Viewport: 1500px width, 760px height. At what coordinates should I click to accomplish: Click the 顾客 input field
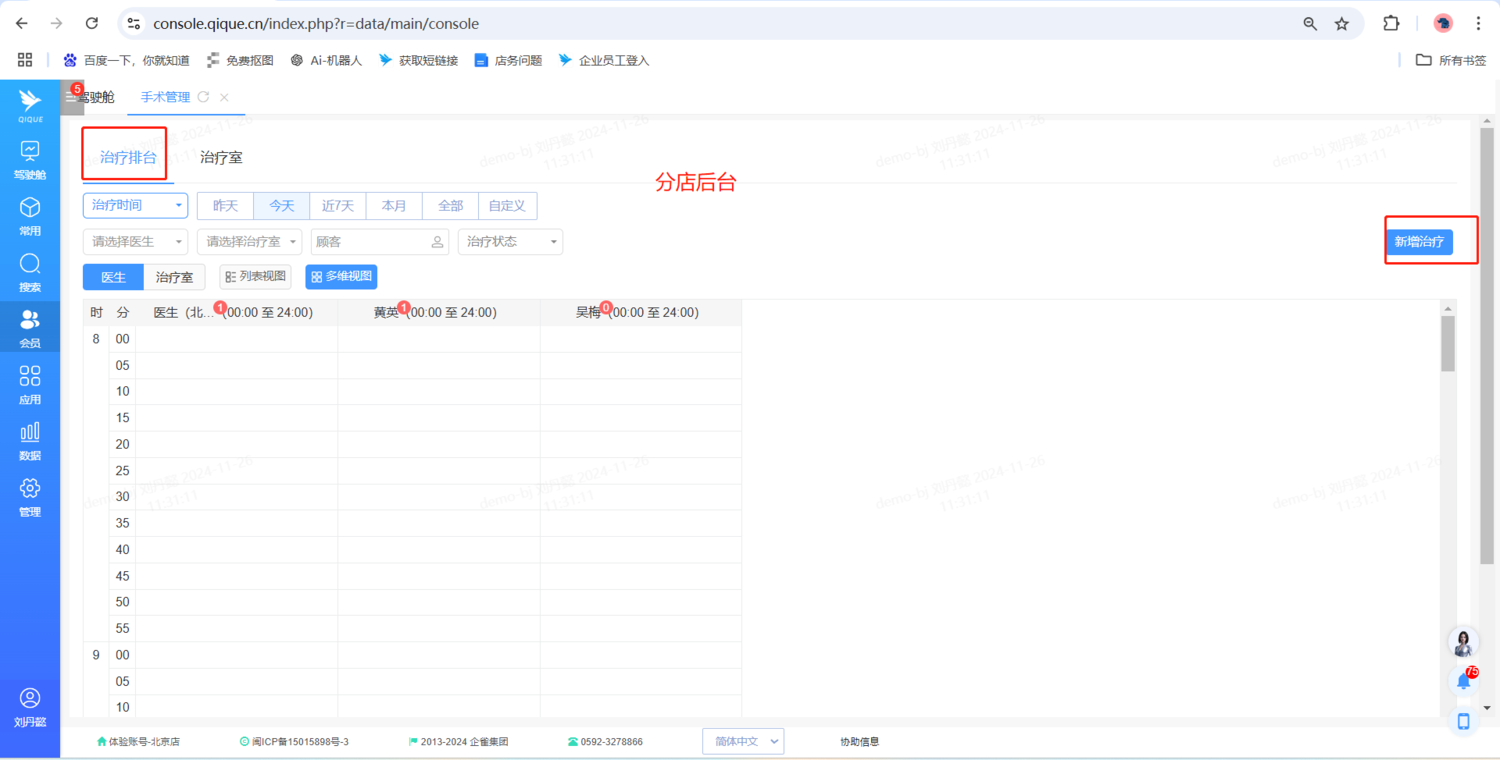(372, 242)
